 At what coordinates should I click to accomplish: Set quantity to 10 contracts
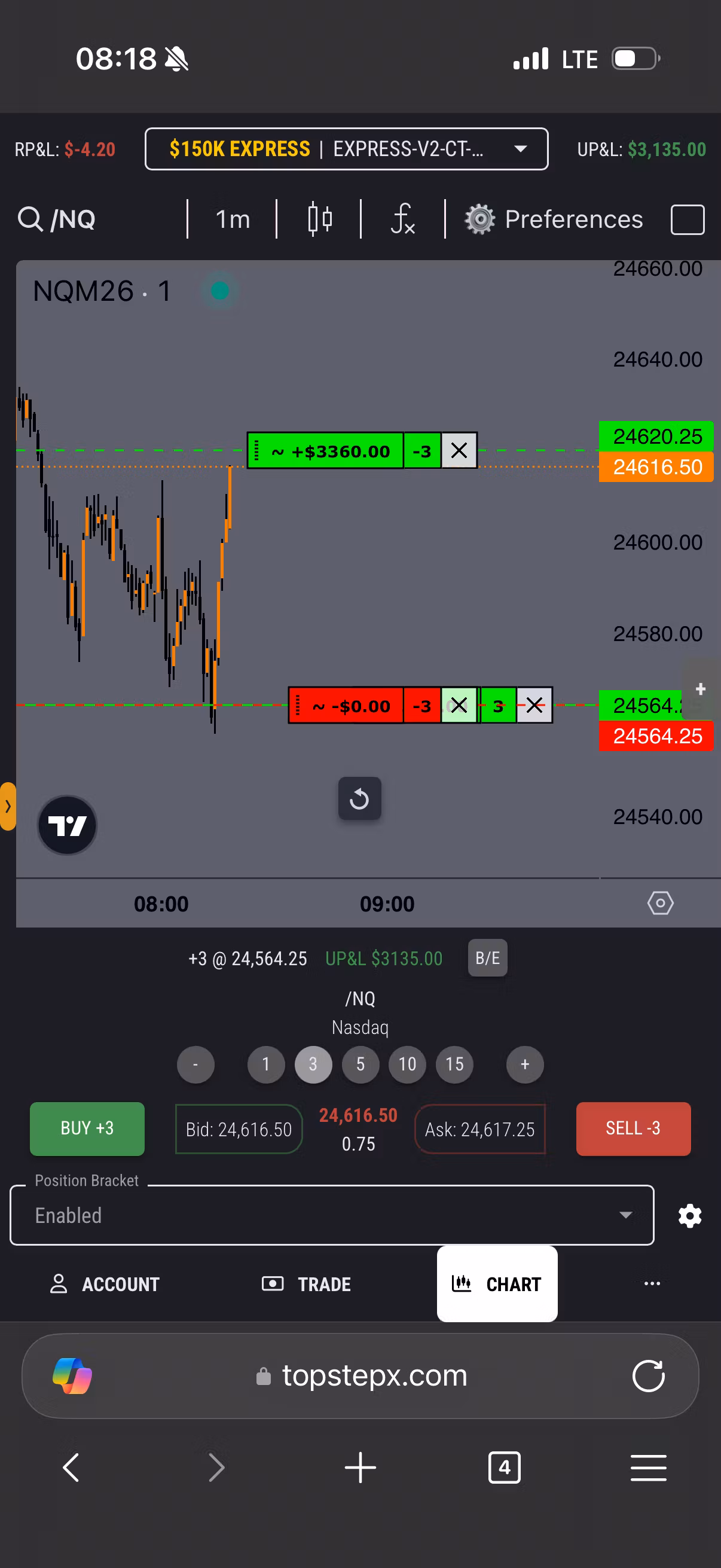[x=407, y=1064]
